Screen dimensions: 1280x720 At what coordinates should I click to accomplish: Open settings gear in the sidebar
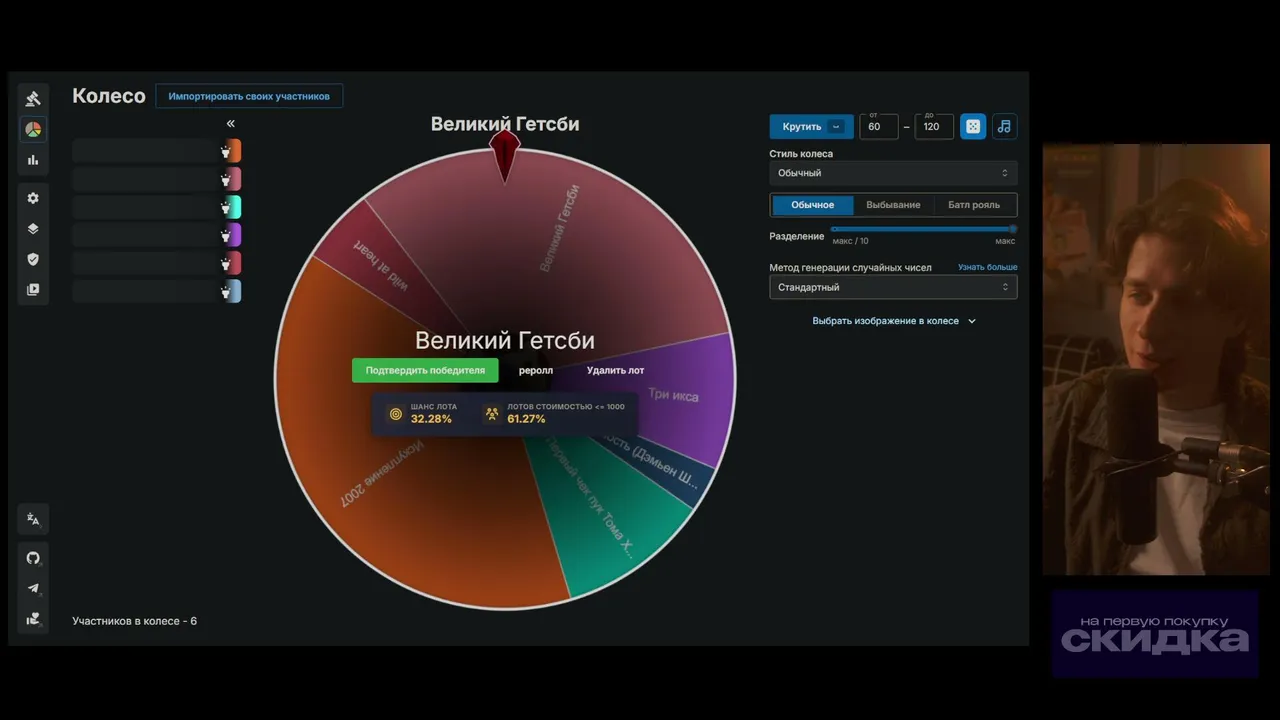point(33,198)
